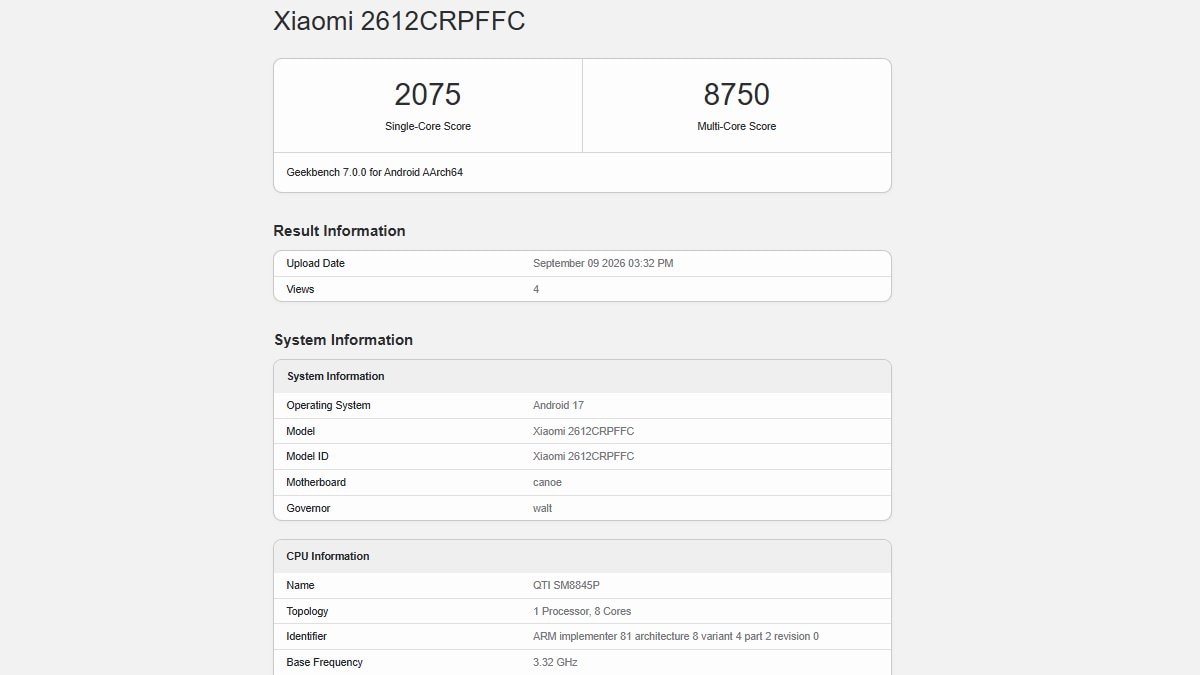The height and width of the screenshot is (675, 1200).
Task: Select the governor value walt
Action: (x=542, y=508)
